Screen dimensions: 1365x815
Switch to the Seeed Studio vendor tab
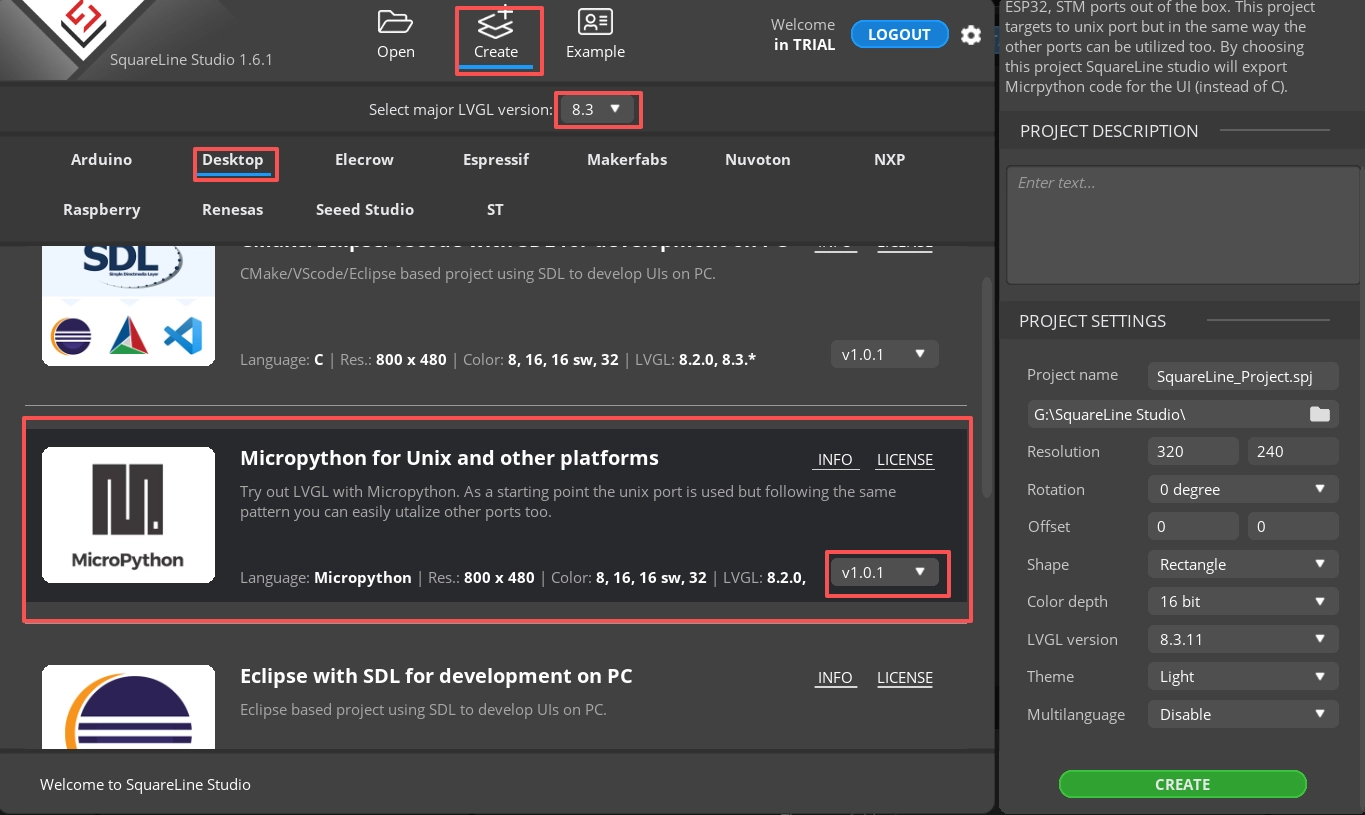pos(364,210)
